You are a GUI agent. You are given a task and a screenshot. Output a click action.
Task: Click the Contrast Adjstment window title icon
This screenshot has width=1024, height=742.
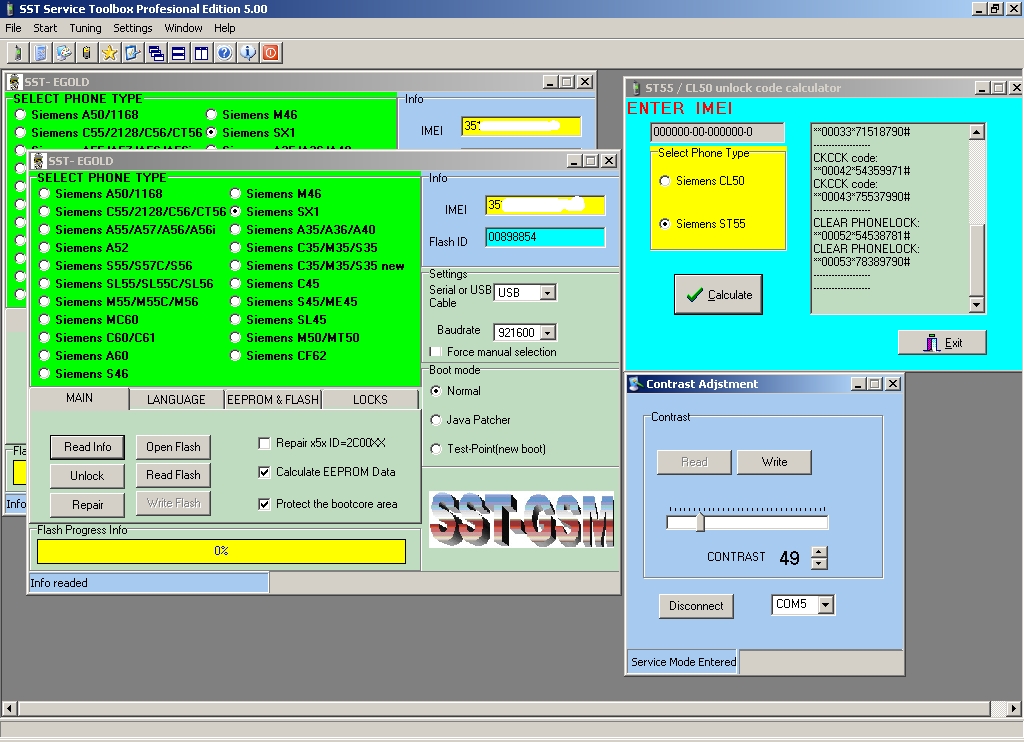pyautogui.click(x=635, y=384)
